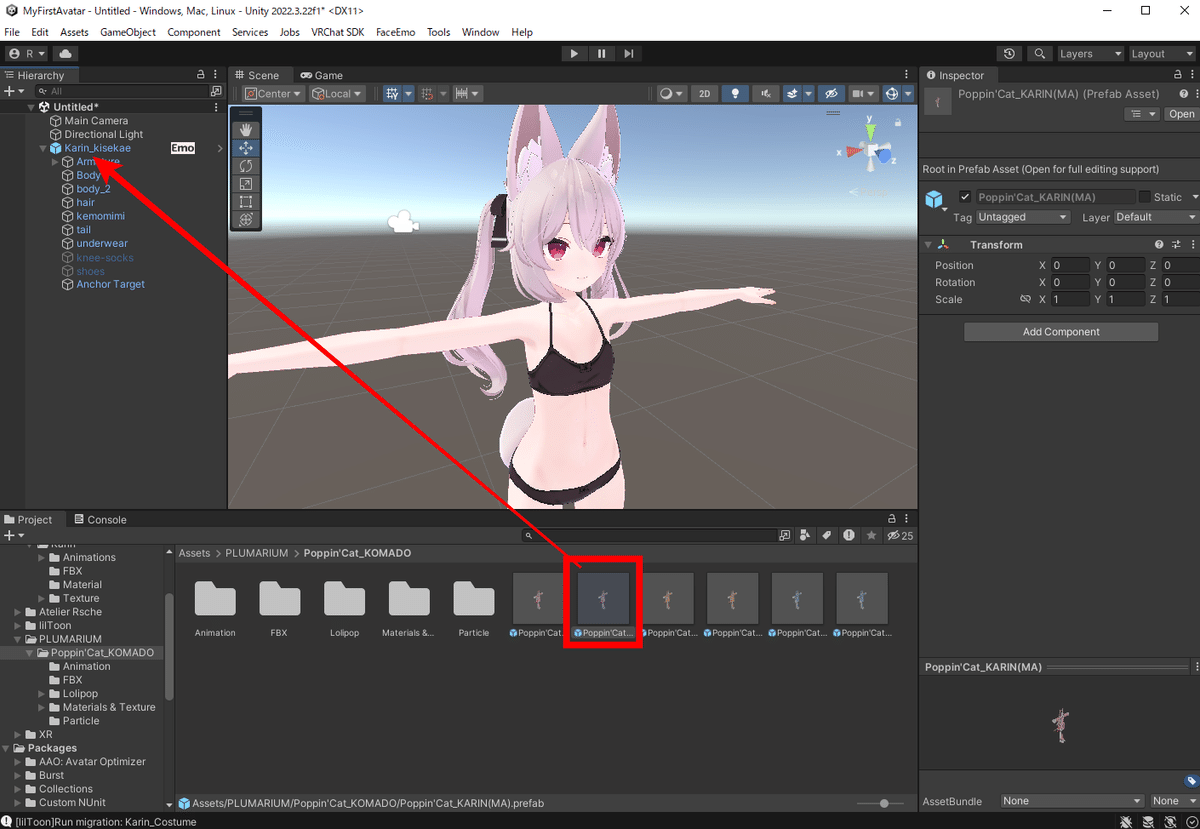Collapse the Karin_kisekae hierarchy item
Image resolution: width=1200 pixels, height=829 pixels.
coord(43,148)
